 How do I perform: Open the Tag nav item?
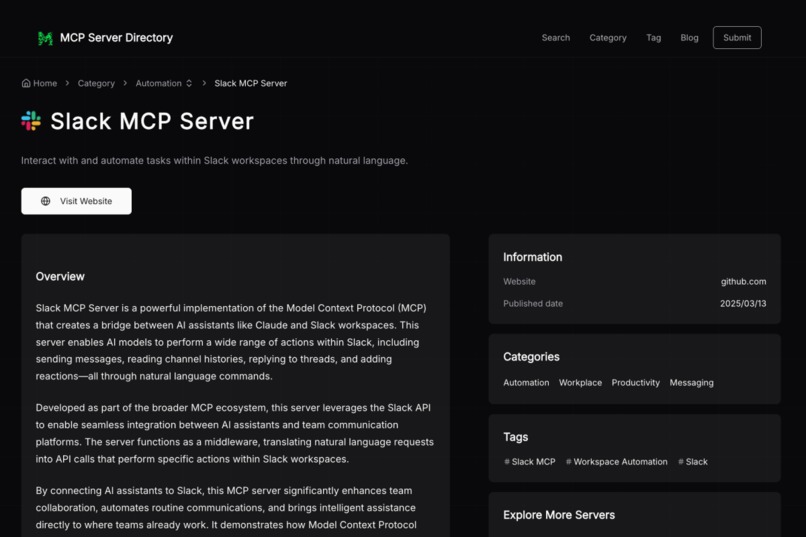653,38
